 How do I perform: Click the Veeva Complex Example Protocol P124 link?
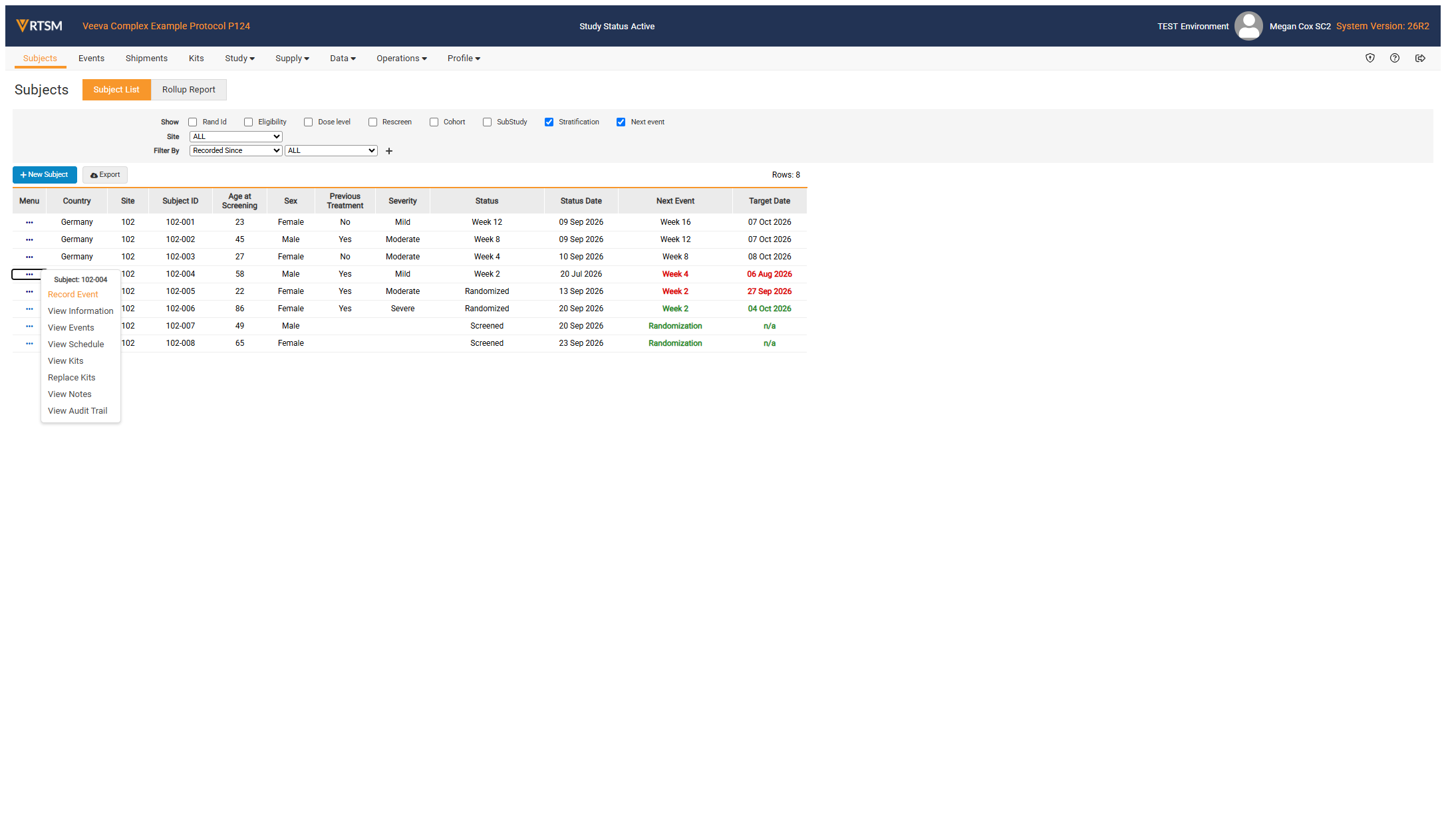166,26
